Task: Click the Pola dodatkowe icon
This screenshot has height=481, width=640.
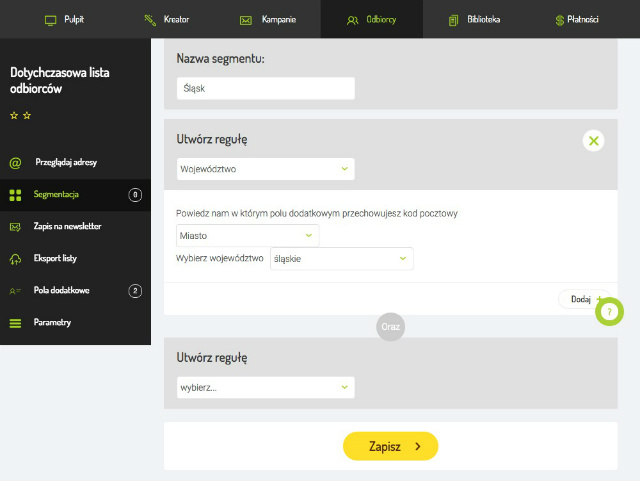Action: coord(15,291)
